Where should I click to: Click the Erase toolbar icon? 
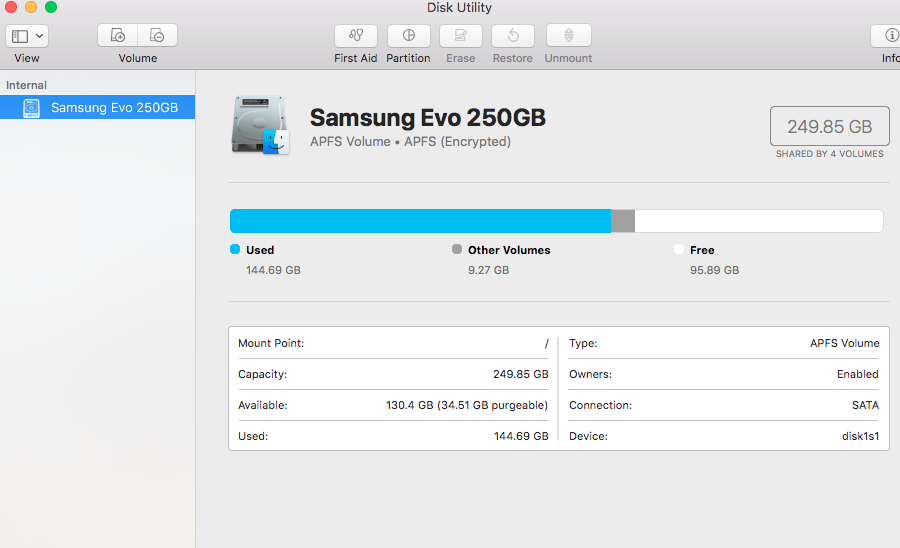coord(461,36)
